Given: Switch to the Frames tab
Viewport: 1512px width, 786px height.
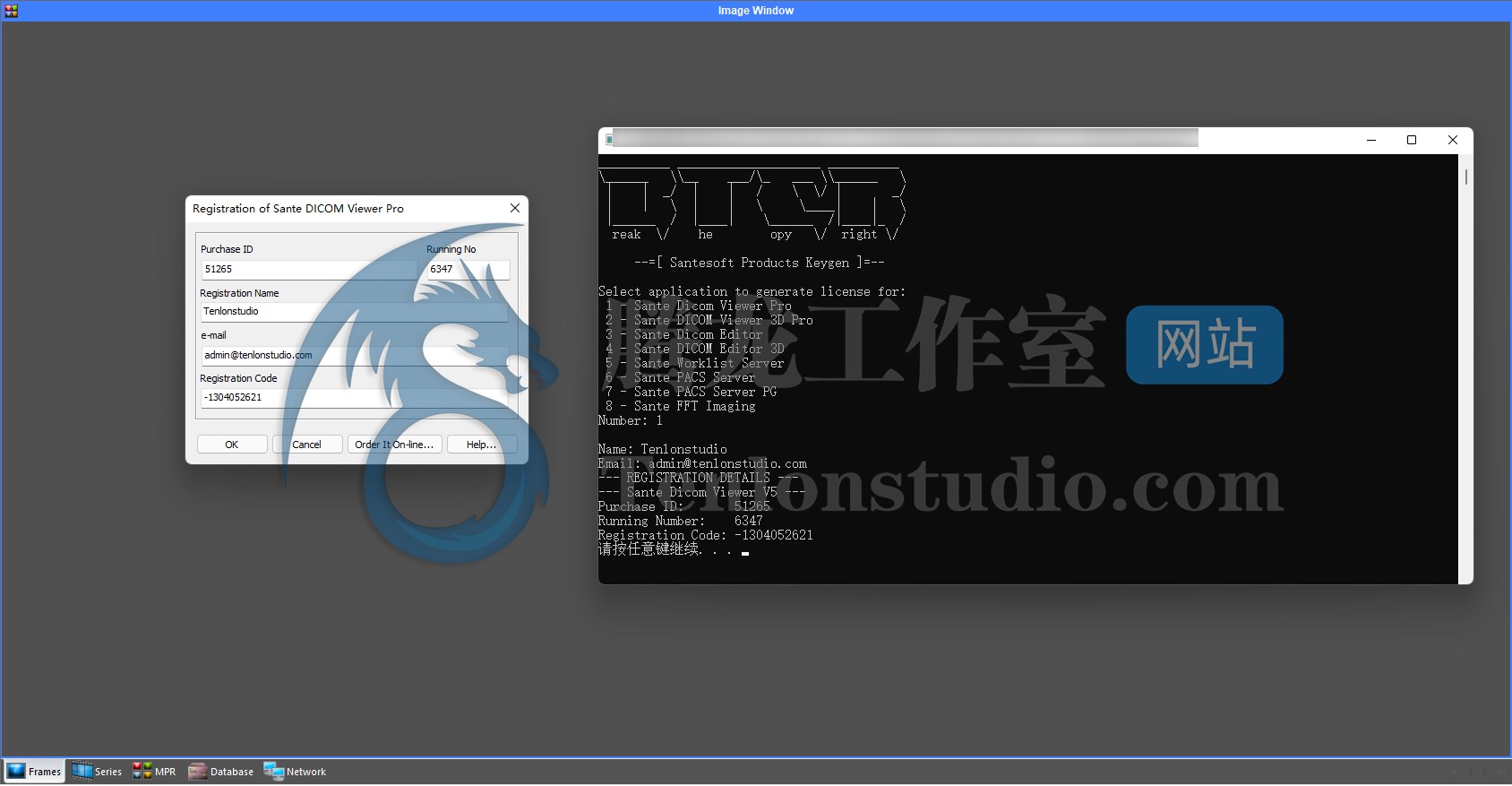Looking at the screenshot, I should pos(34,771).
